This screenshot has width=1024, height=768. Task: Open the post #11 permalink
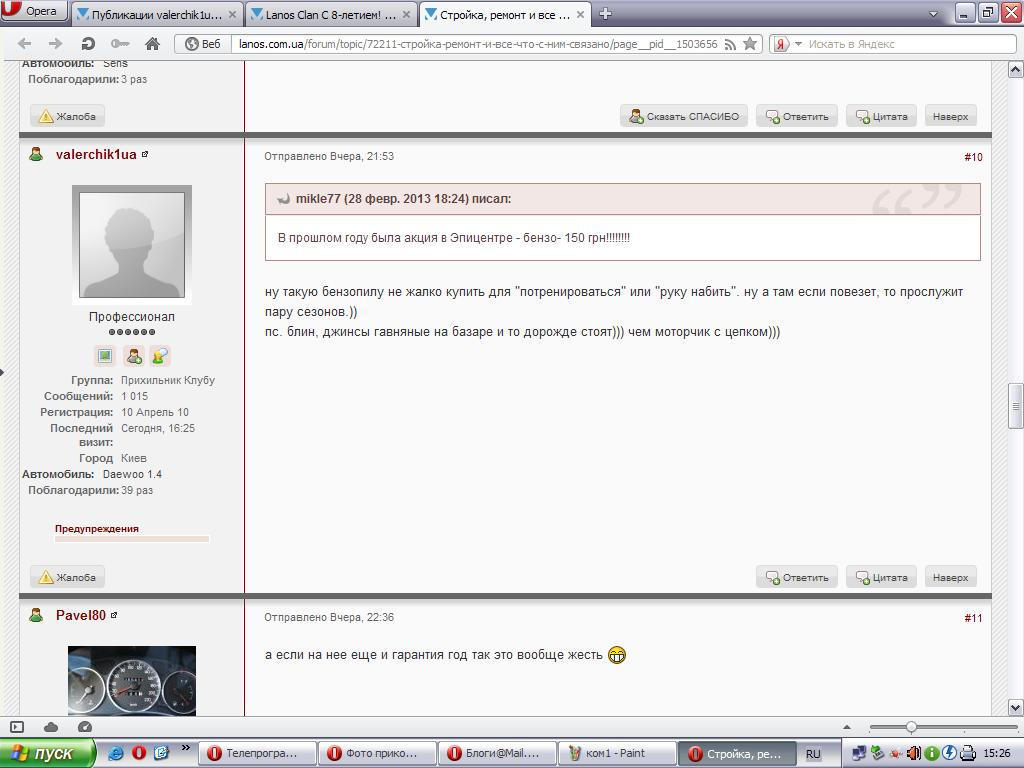tap(973, 618)
